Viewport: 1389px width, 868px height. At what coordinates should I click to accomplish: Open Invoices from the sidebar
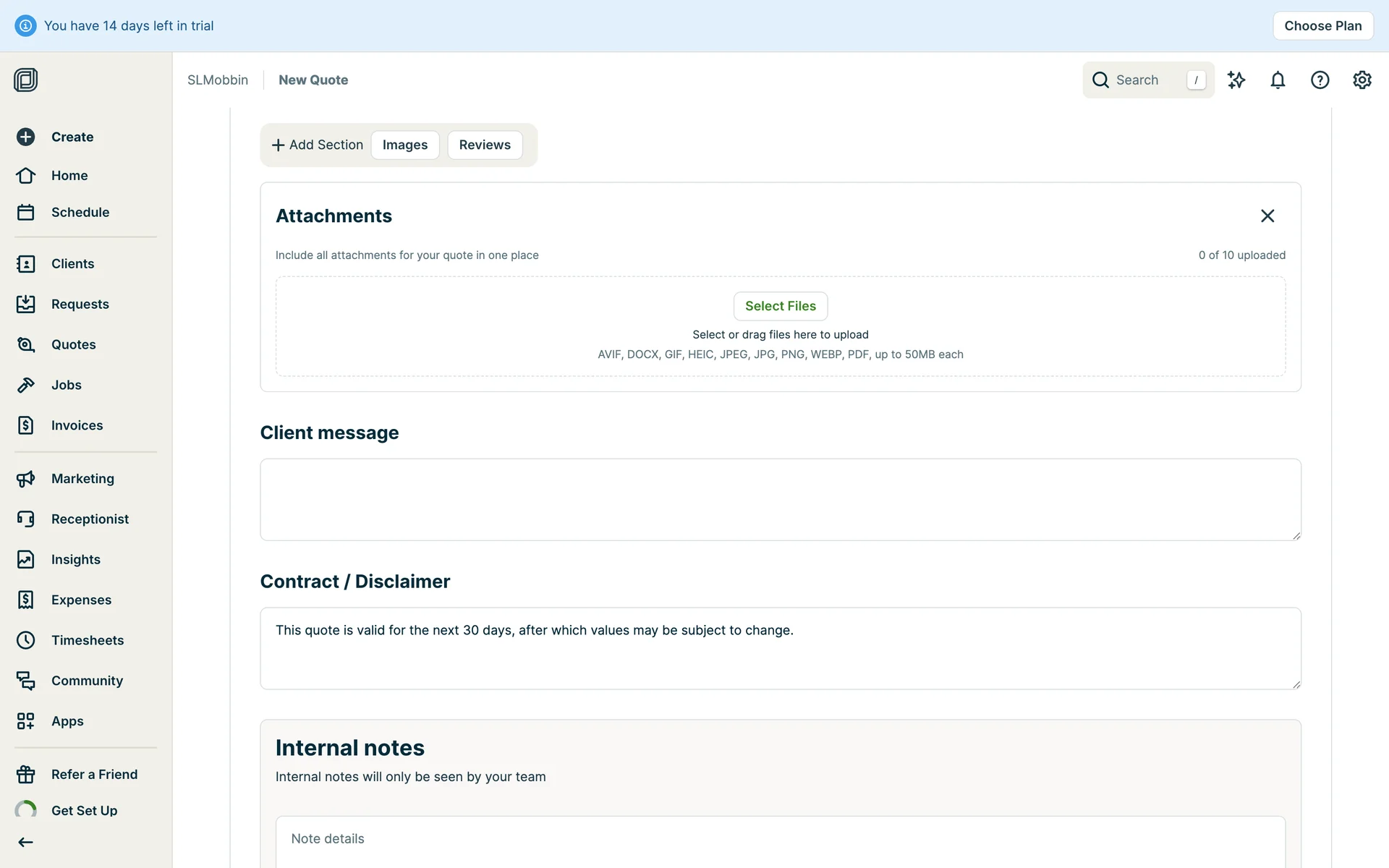click(x=77, y=426)
